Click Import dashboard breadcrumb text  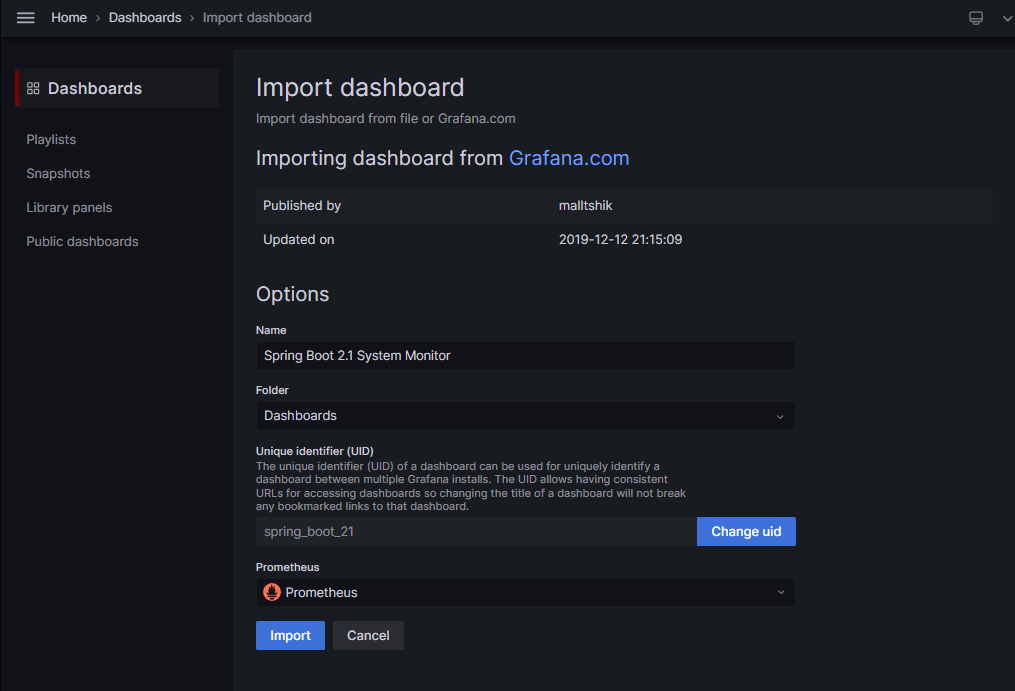click(x=257, y=17)
